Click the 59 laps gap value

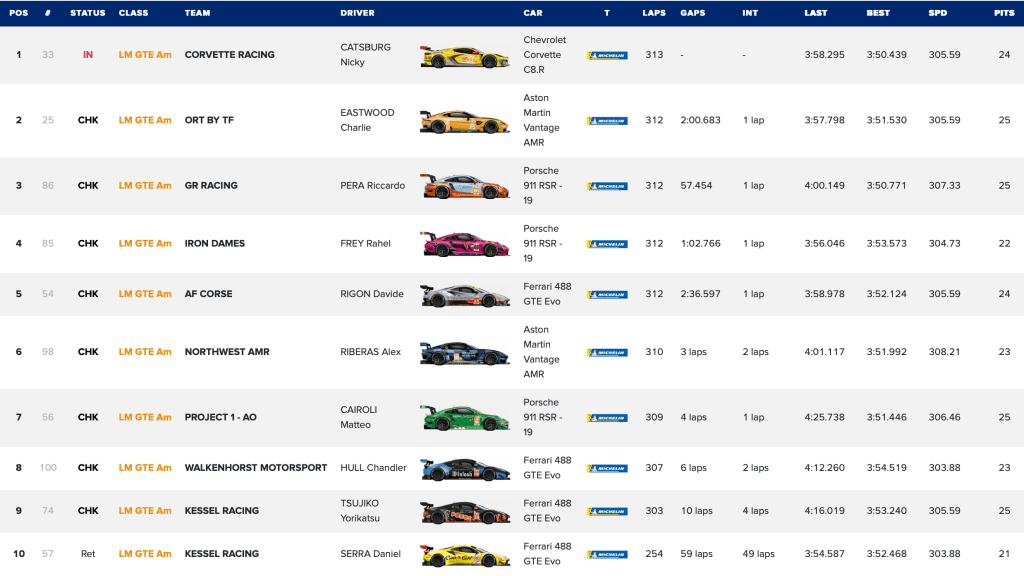pos(696,554)
